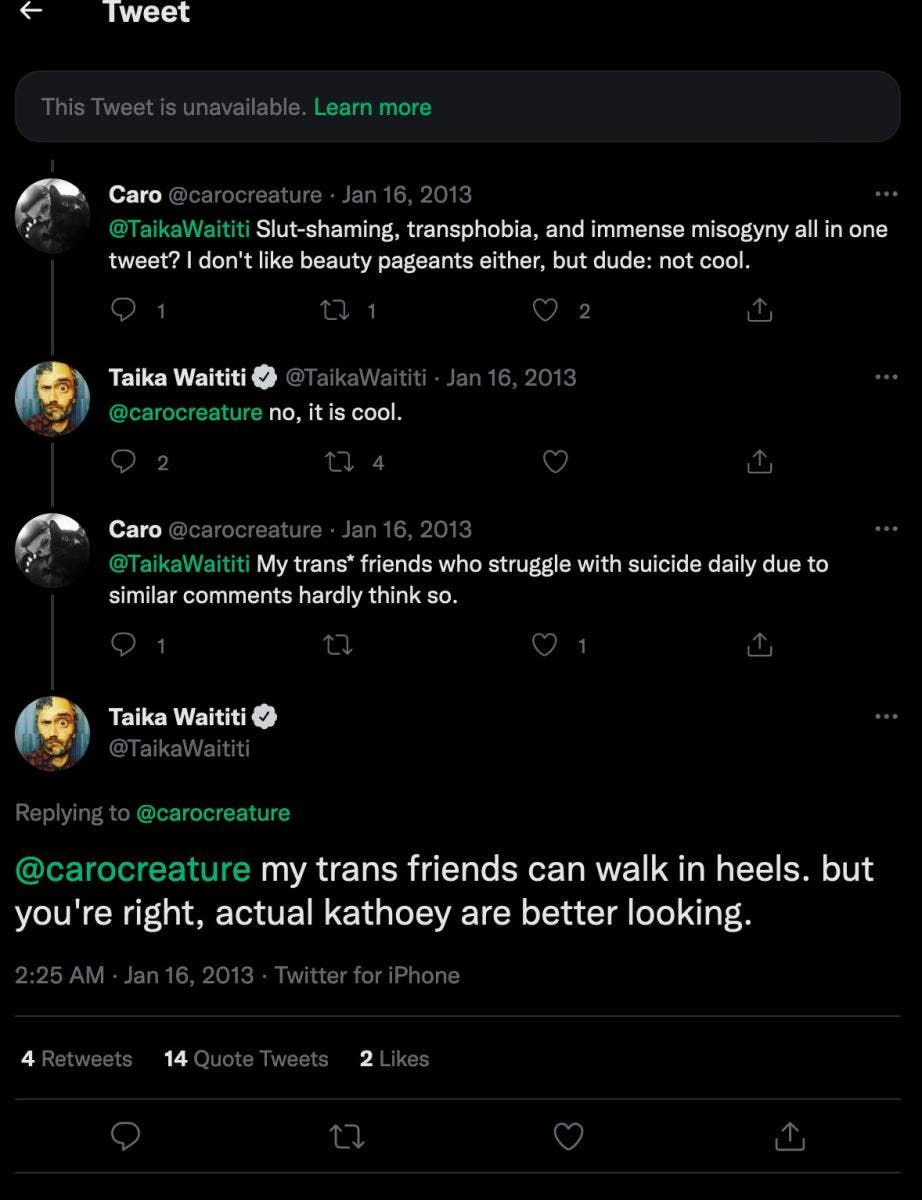This screenshot has width=922, height=1200.
Task: Reply to Caro's first tweet
Action: pyautogui.click(x=123, y=311)
